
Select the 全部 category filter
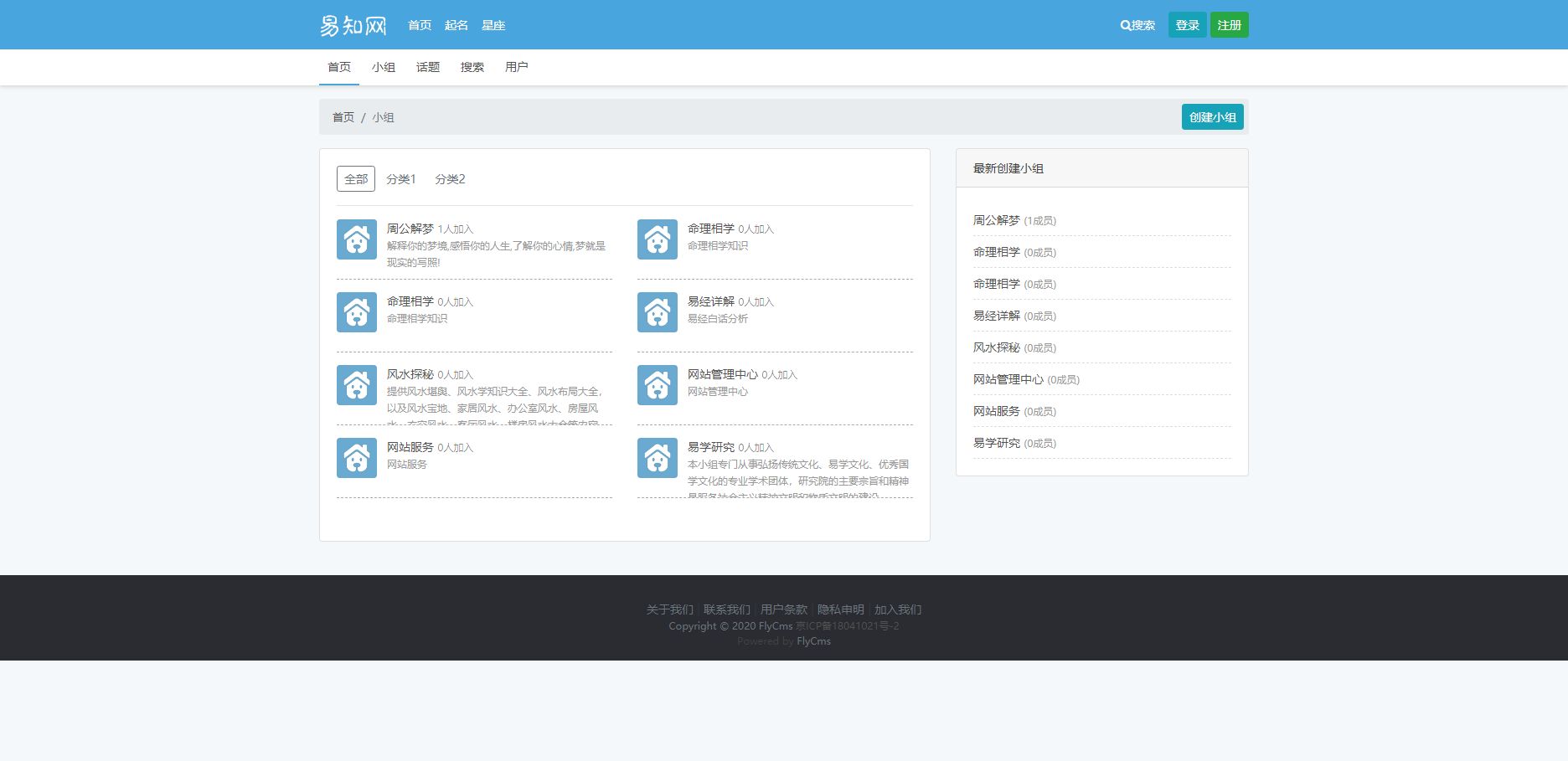(x=356, y=179)
